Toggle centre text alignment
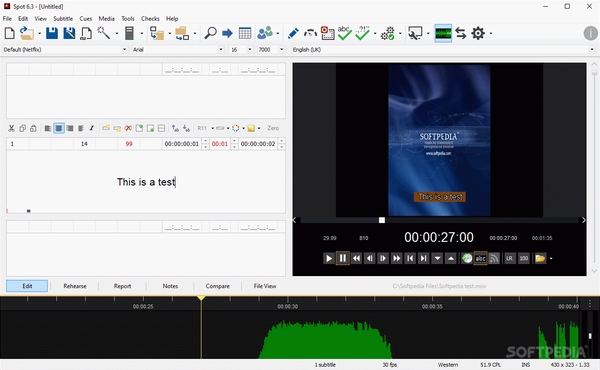The height and width of the screenshot is (370, 600). 59,128
